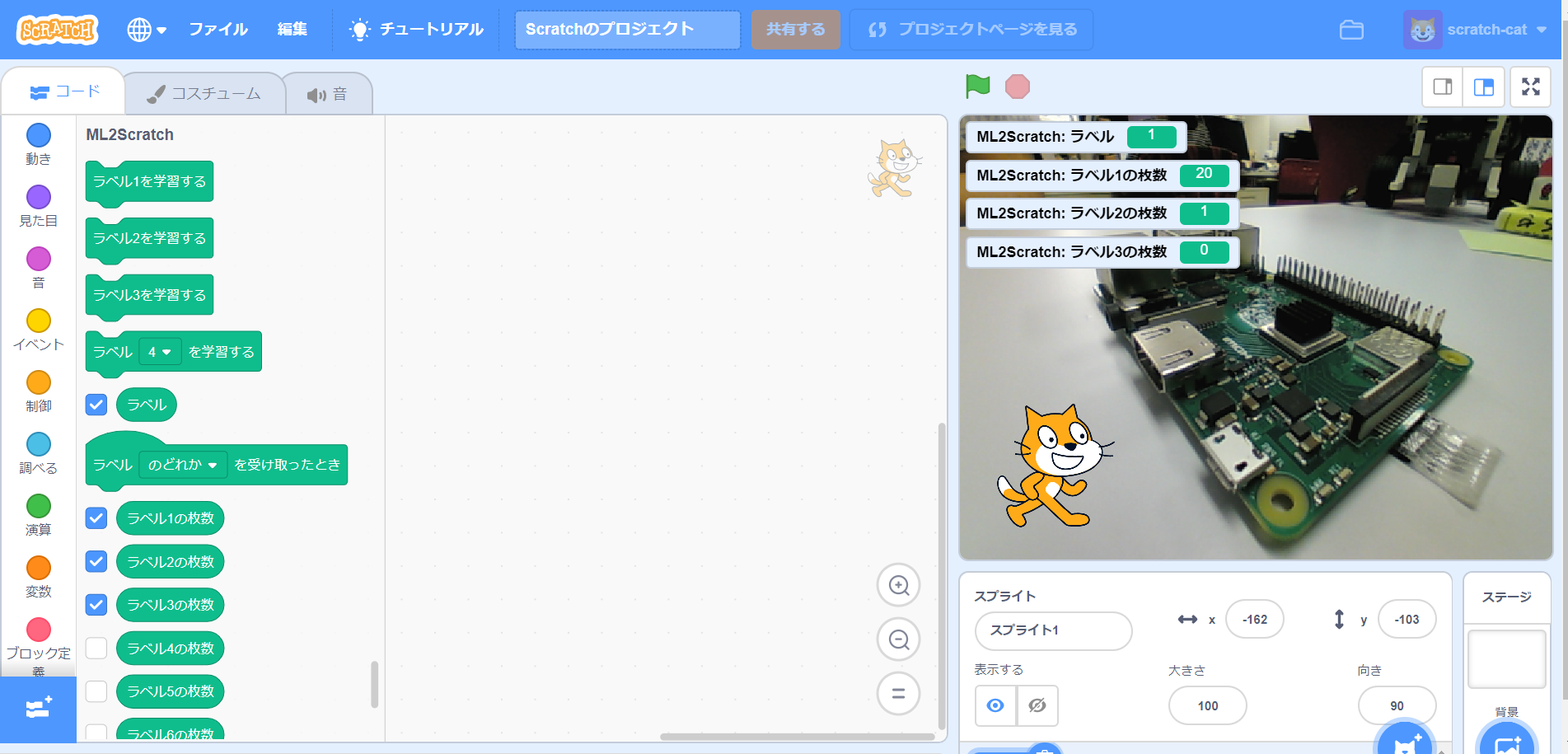Open the 編集 menu
This screenshot has width=1568, height=754.
[x=293, y=30]
